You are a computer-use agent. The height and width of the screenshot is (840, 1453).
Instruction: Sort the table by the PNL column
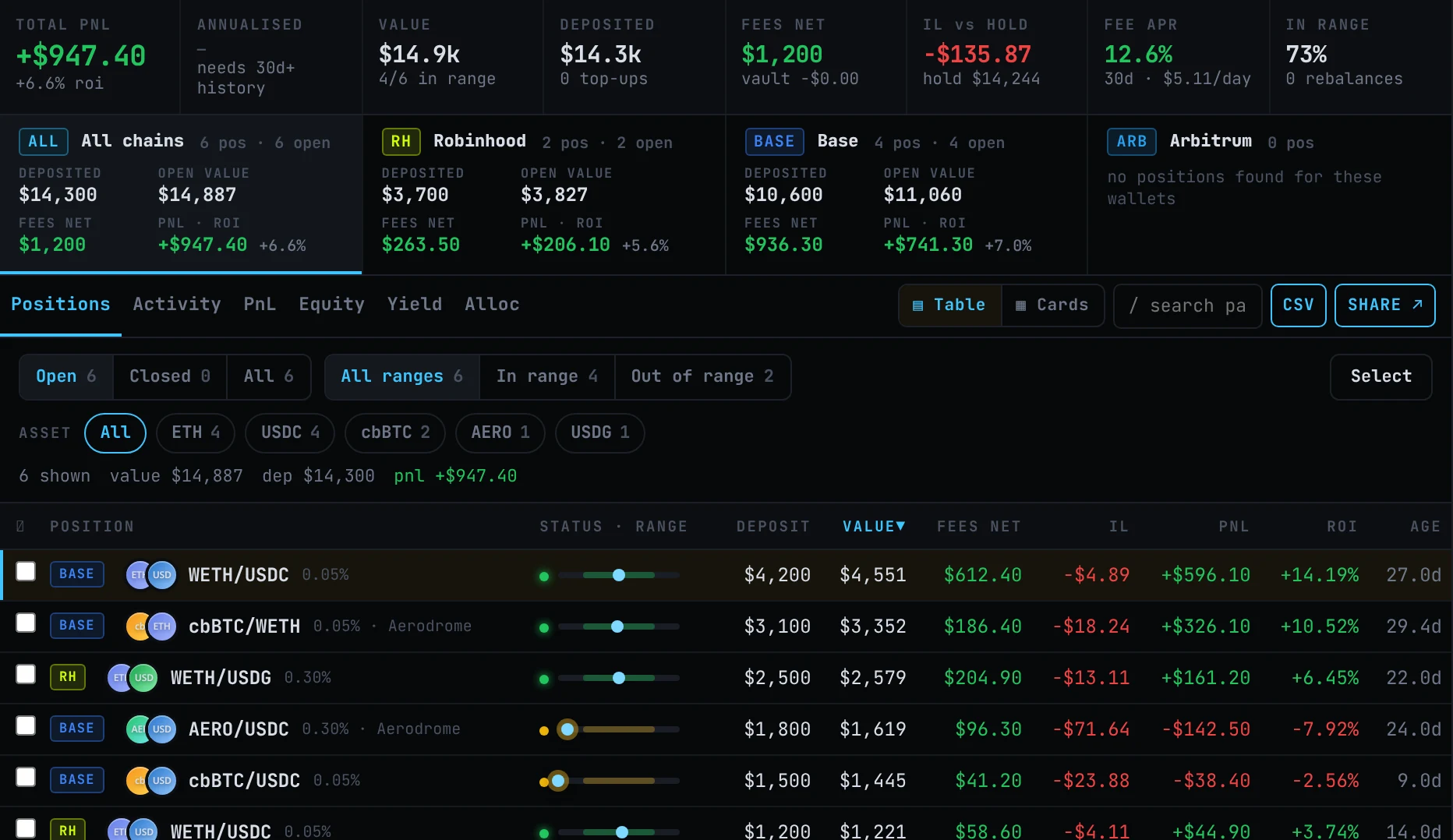click(x=1234, y=527)
